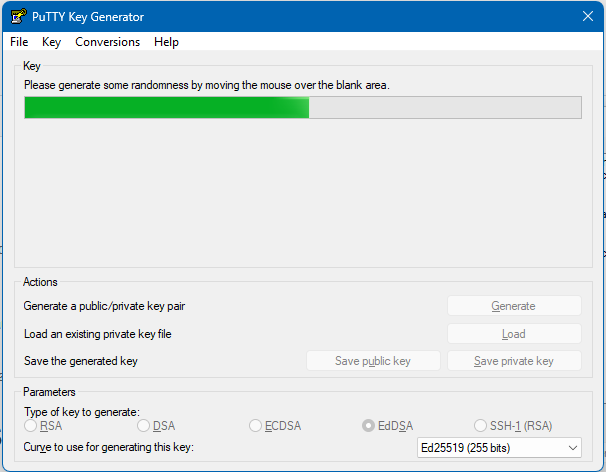The height and width of the screenshot is (472, 606).
Task: Click the 'Please generate some randomness' instruction text
Action: (x=207, y=85)
